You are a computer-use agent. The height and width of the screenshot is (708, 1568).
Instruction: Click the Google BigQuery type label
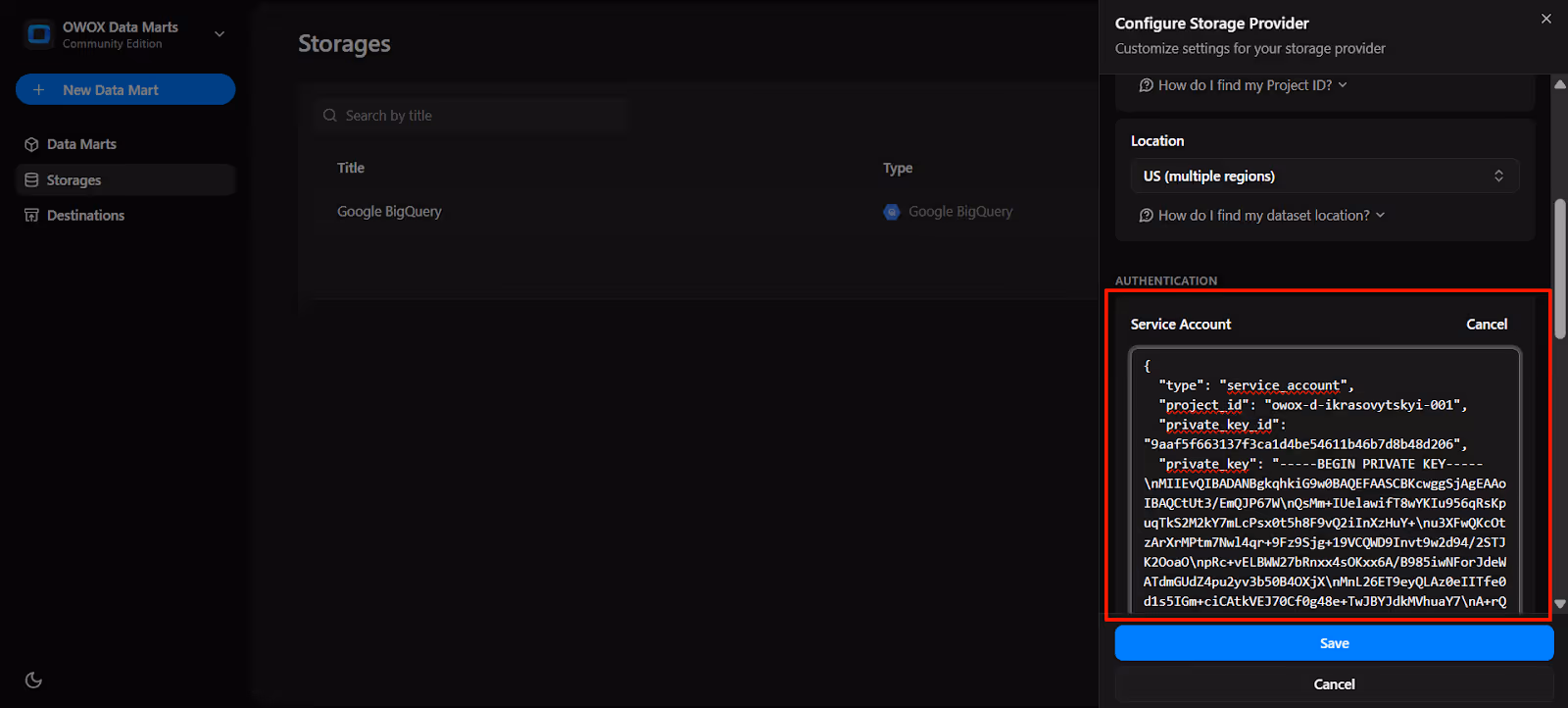pyautogui.click(x=960, y=212)
